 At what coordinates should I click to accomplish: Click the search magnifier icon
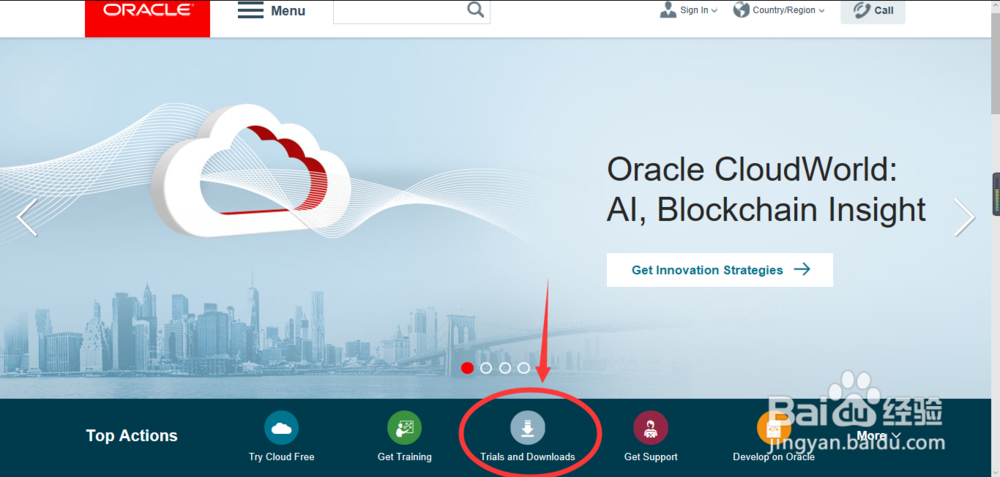click(x=475, y=10)
